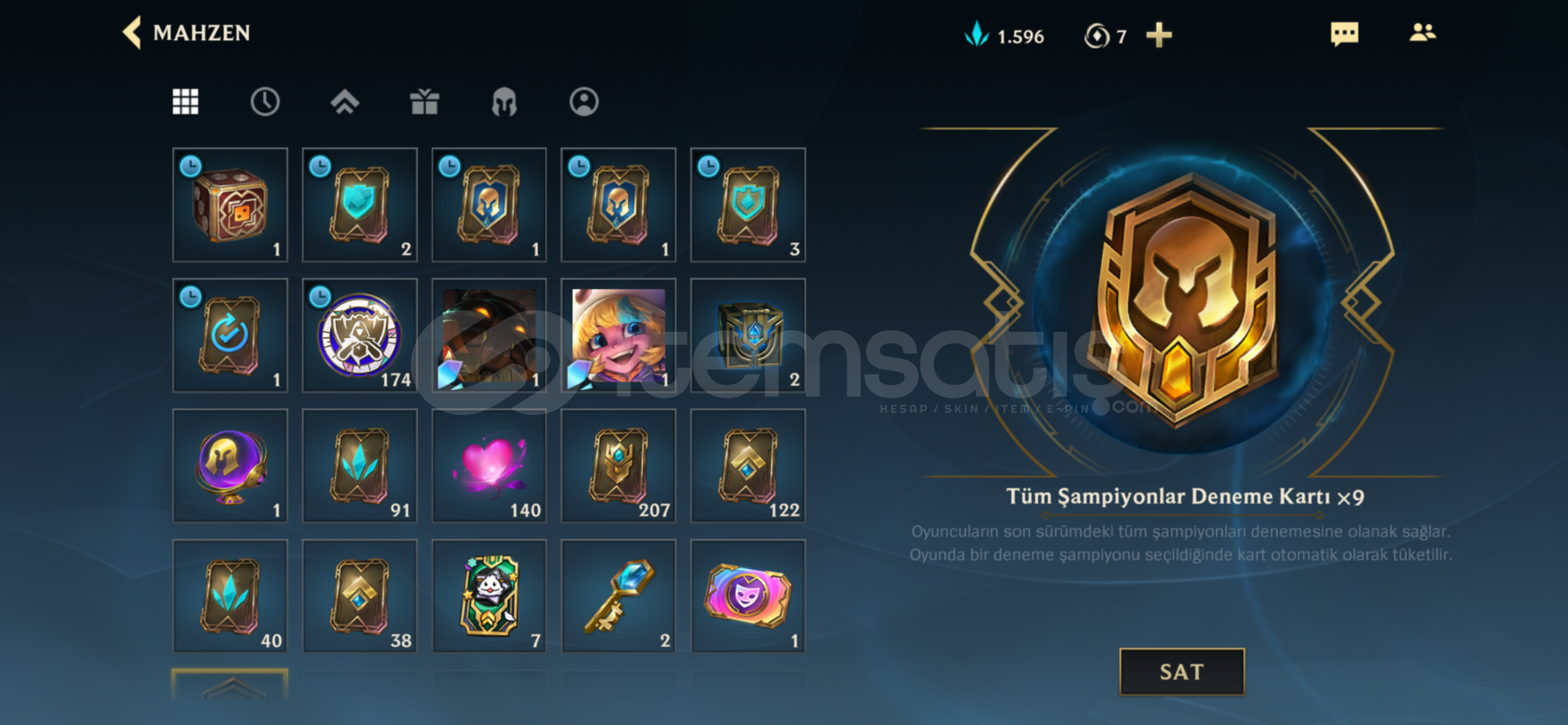Select the blonde champion portrait item
This screenshot has height=725, width=1568.
coord(618,336)
